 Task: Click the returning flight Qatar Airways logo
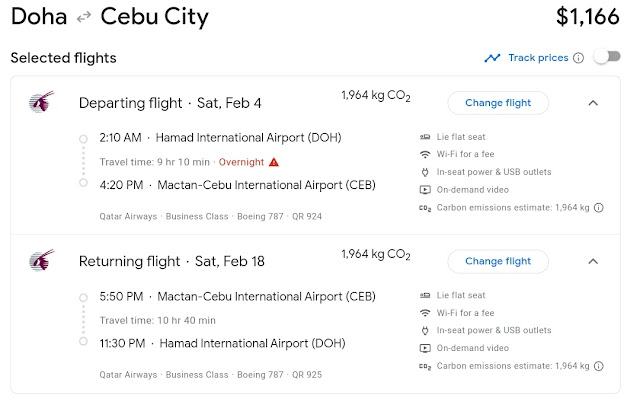tap(41, 261)
